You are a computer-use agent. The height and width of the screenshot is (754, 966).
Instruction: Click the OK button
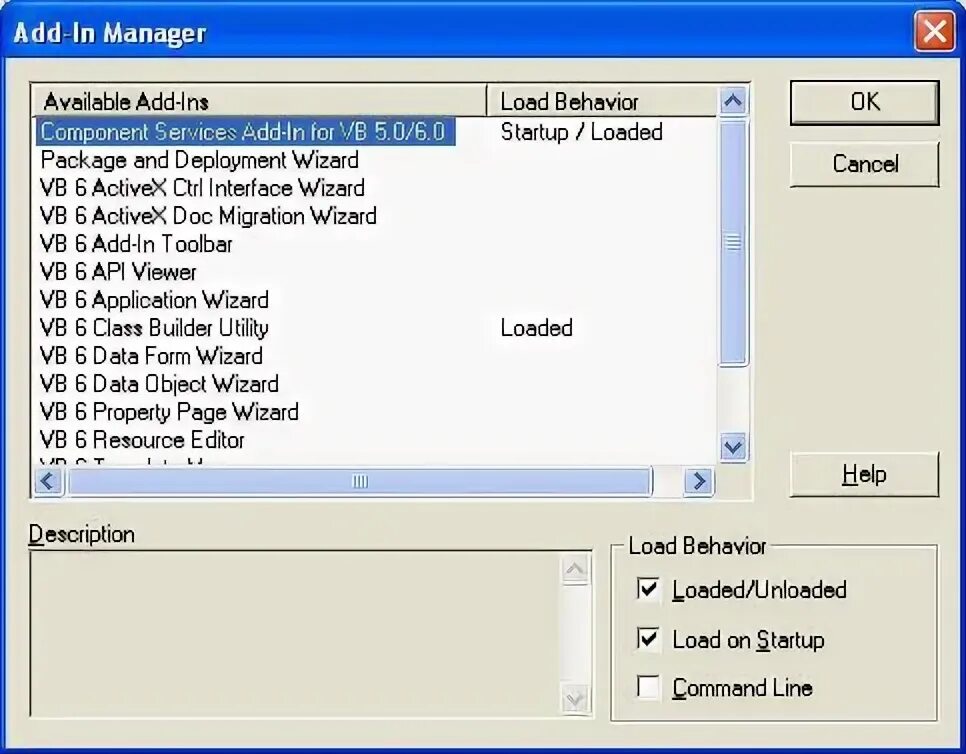tap(864, 102)
